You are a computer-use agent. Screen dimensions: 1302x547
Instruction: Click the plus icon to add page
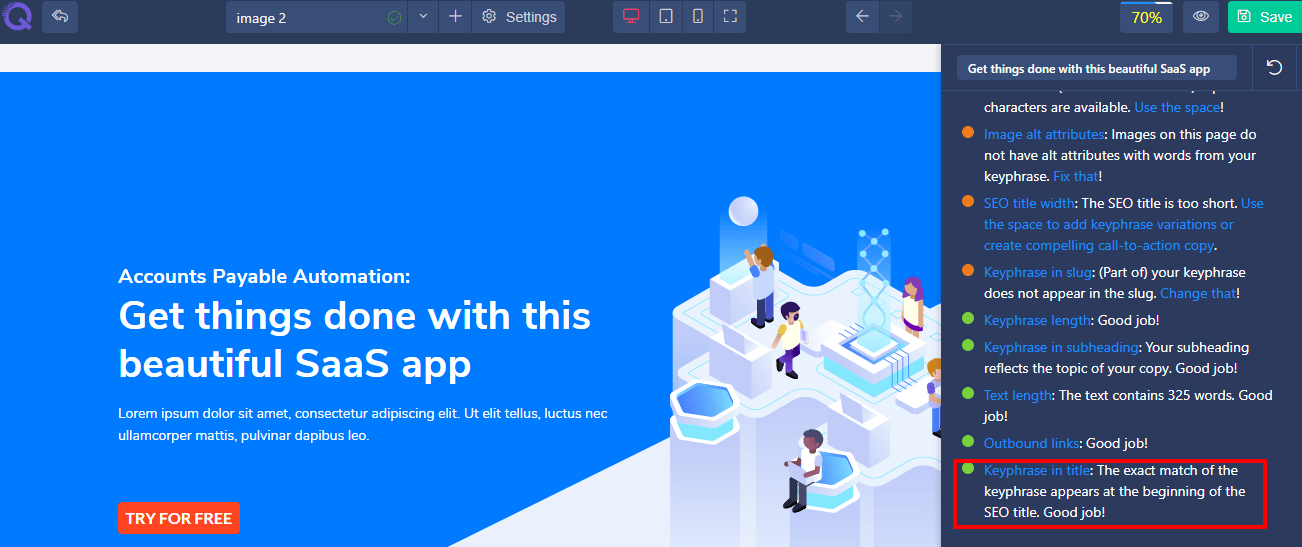point(455,17)
